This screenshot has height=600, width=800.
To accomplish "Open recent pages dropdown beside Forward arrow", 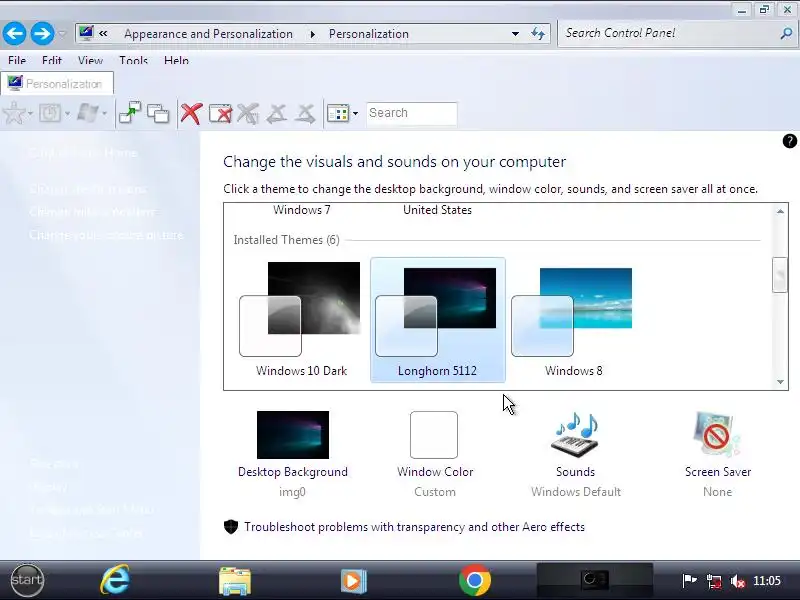I will [x=62, y=34].
